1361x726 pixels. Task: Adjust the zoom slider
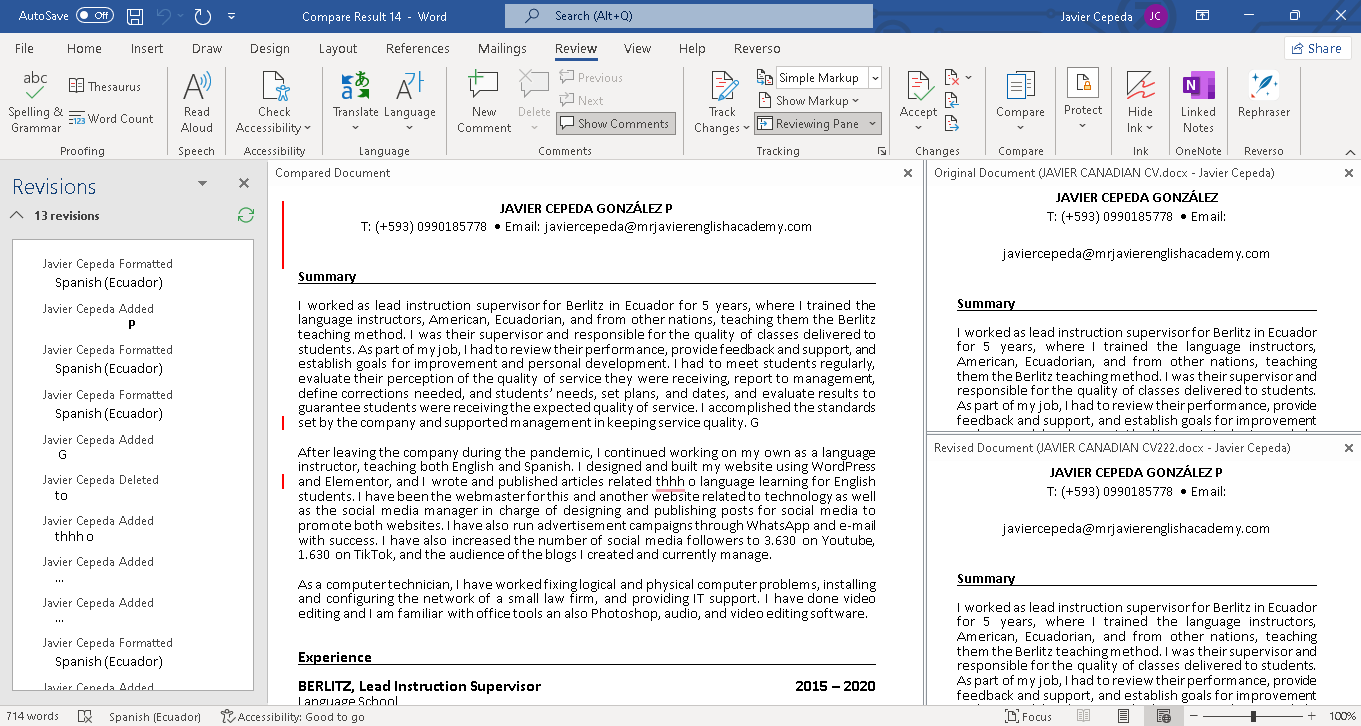click(1253, 716)
